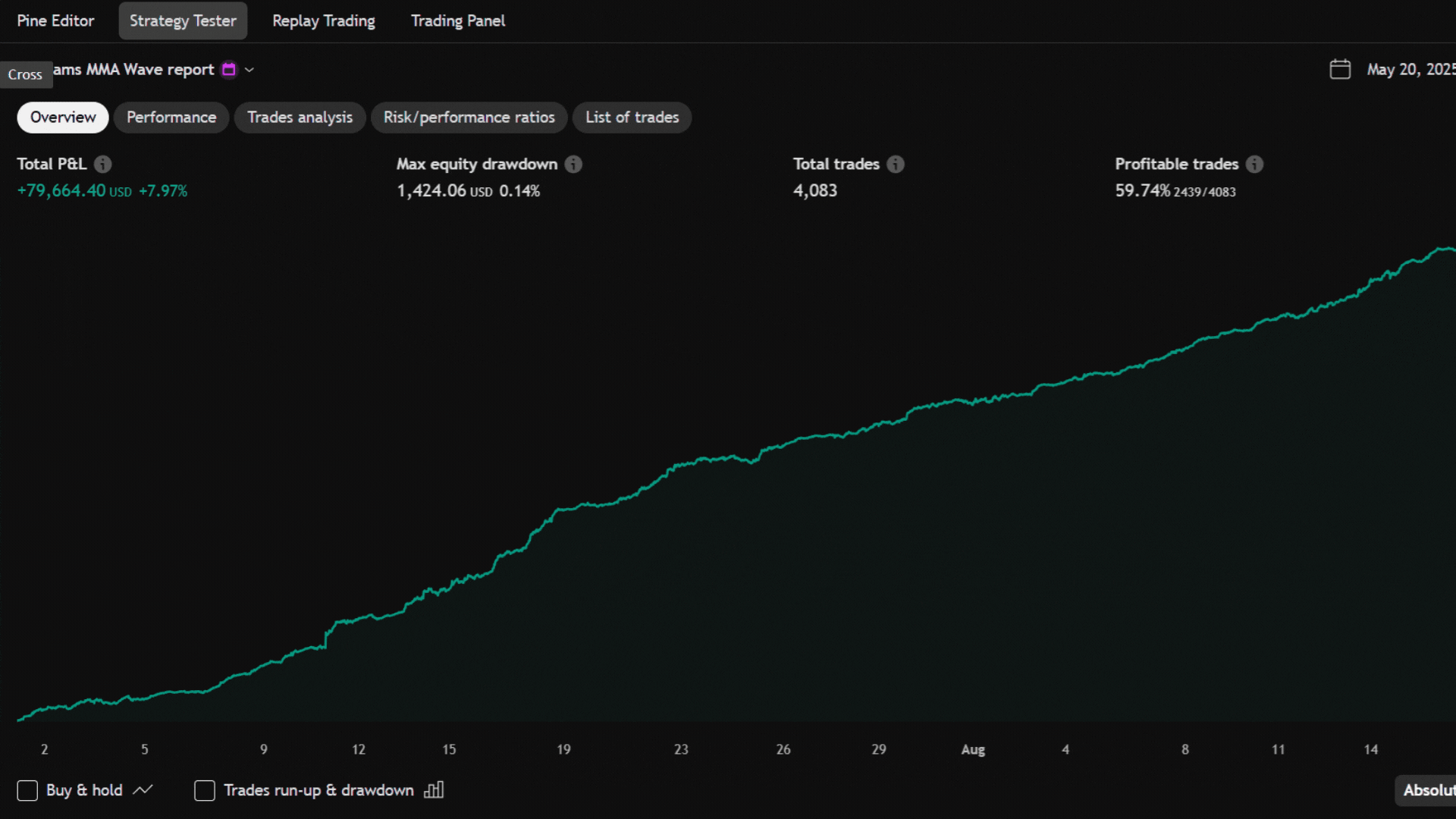Click info icon next to Total trades
Viewport: 1456px width, 819px height.
click(x=896, y=164)
